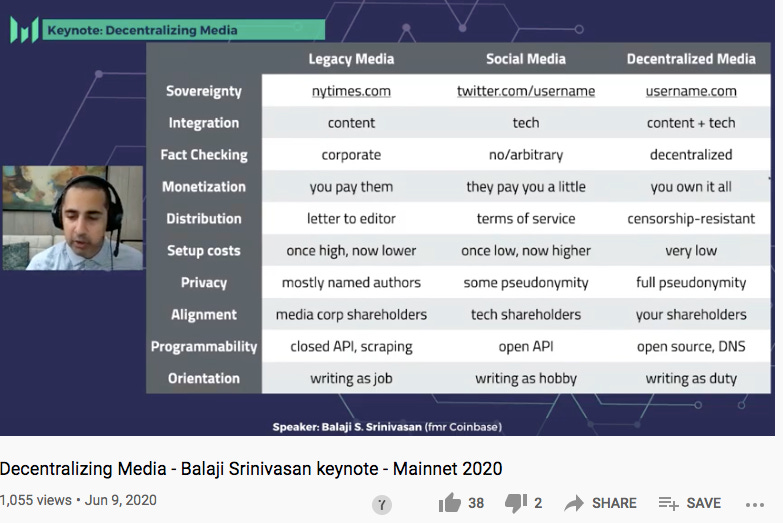The image size is (783, 523).
Task: Click the 'open API' cell
Action: (526, 347)
